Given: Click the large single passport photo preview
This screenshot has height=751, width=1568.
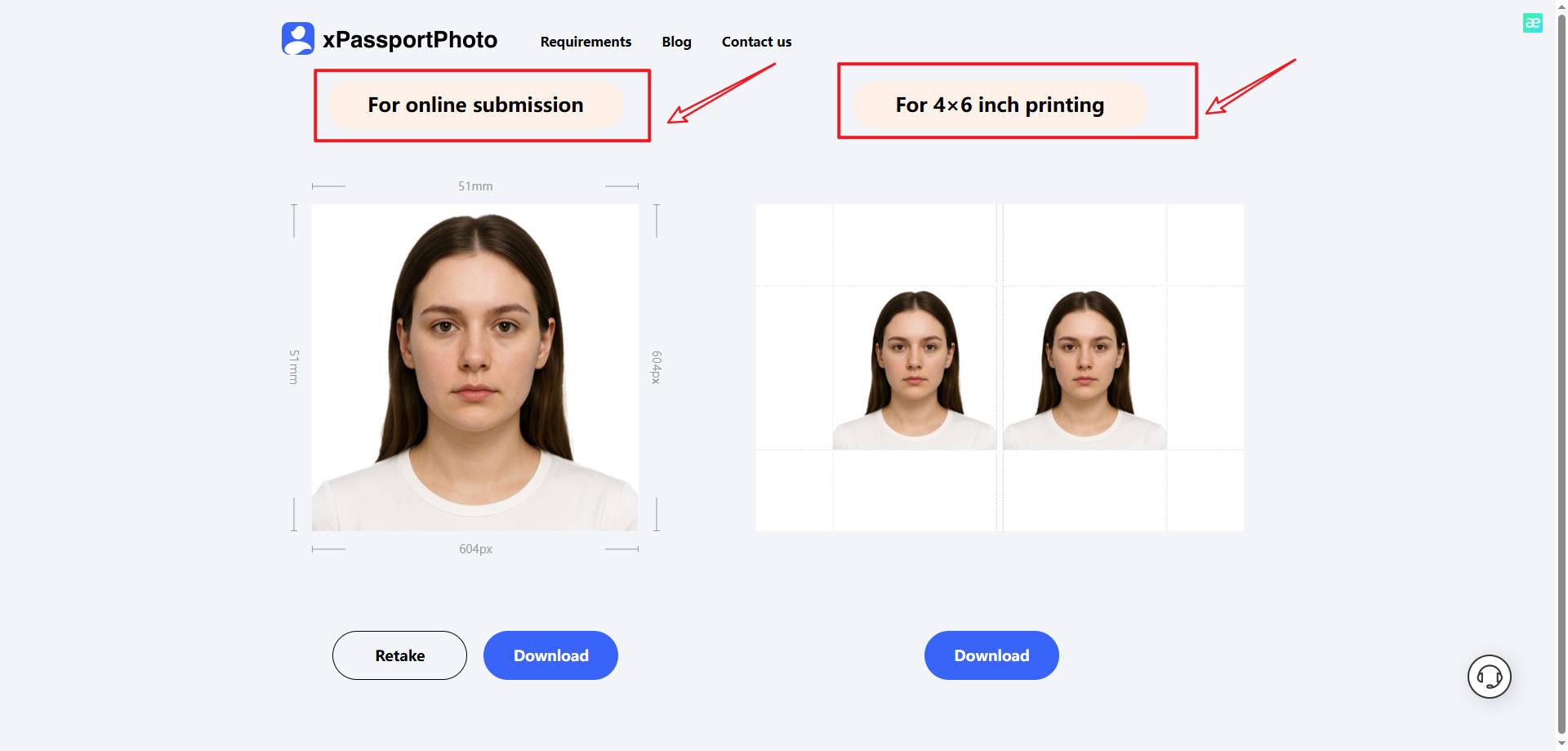Looking at the screenshot, I should (474, 368).
